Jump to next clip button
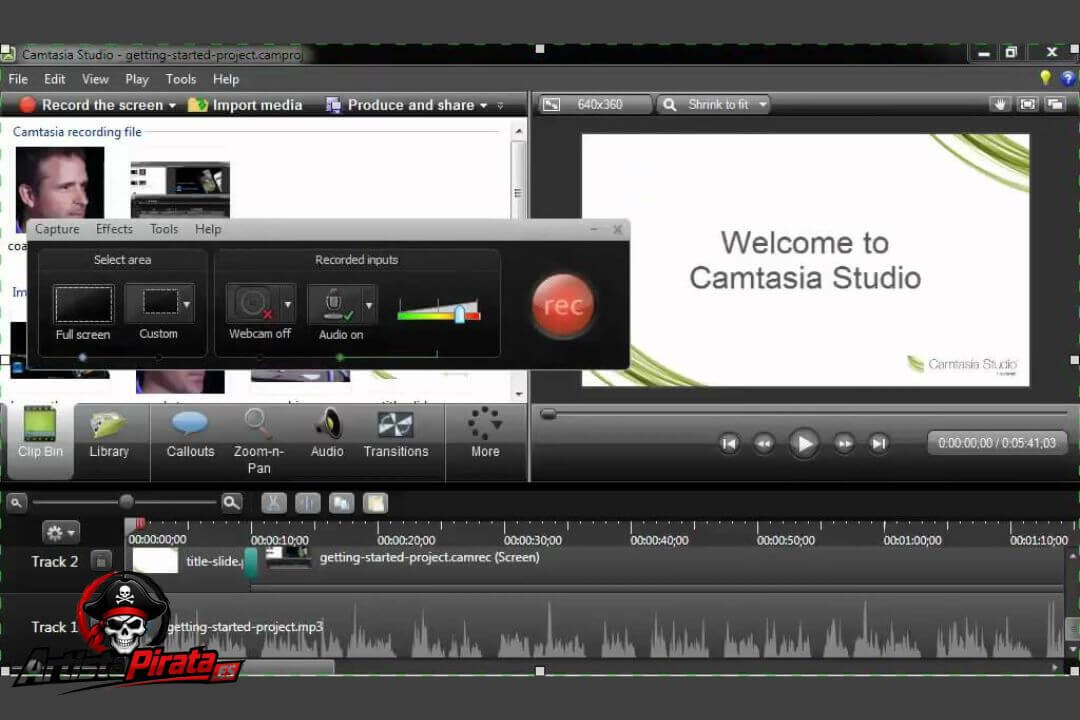The width and height of the screenshot is (1080, 720). click(x=878, y=444)
